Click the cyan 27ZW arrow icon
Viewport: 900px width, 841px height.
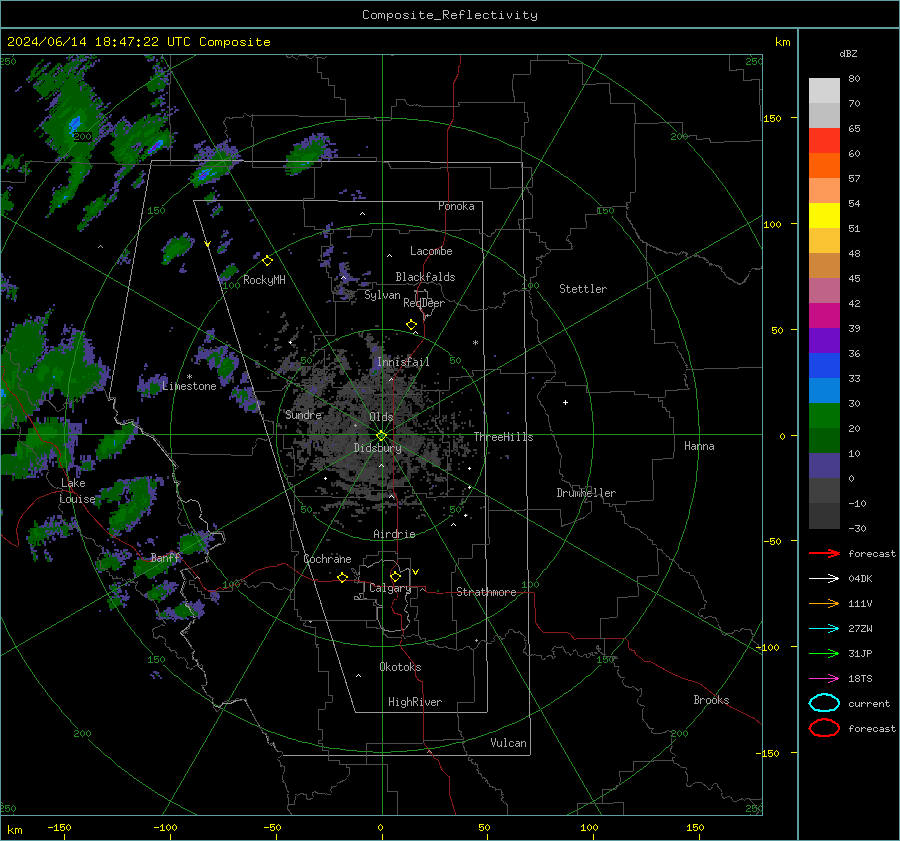(824, 629)
